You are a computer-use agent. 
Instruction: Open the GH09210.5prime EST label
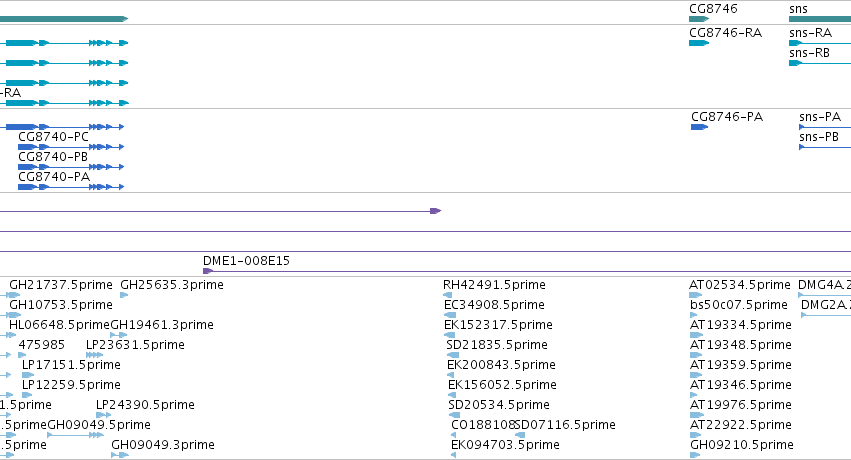[x=742, y=445]
